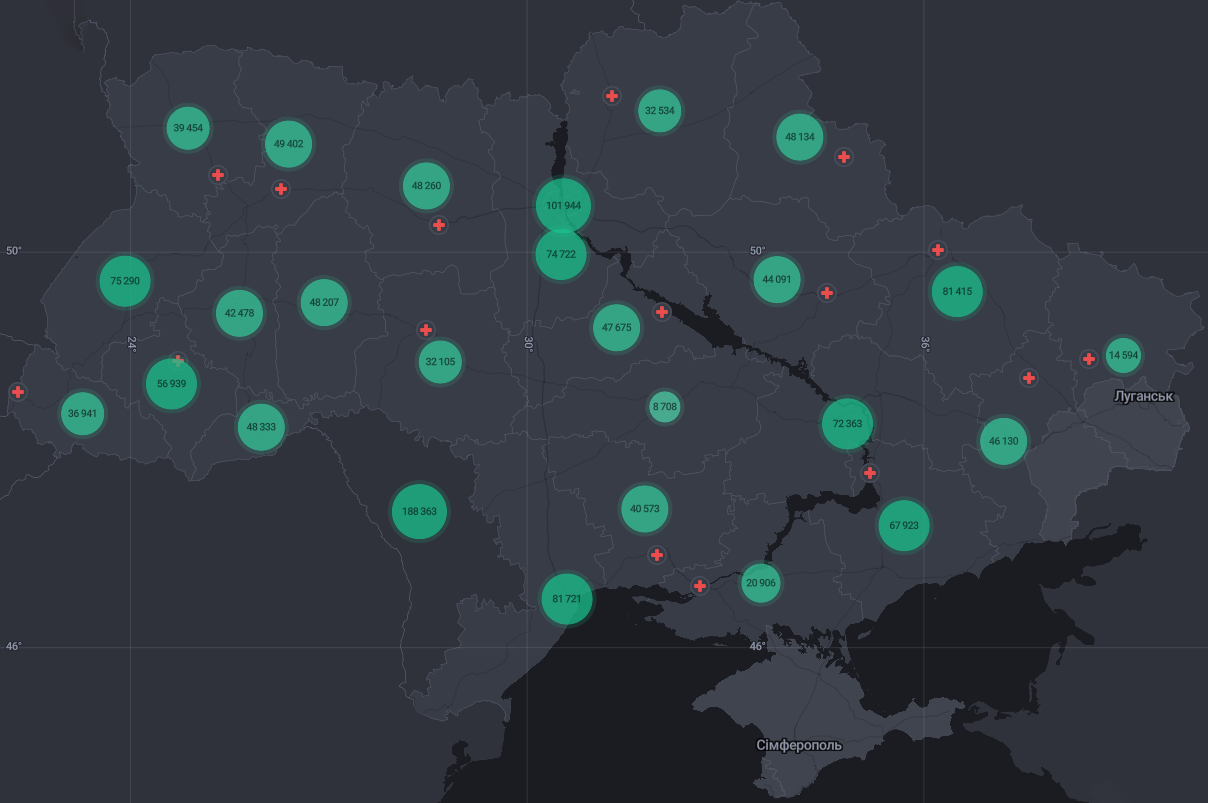Click the Луганськ city label
Screen dimensions: 1208x803
tap(1143, 397)
